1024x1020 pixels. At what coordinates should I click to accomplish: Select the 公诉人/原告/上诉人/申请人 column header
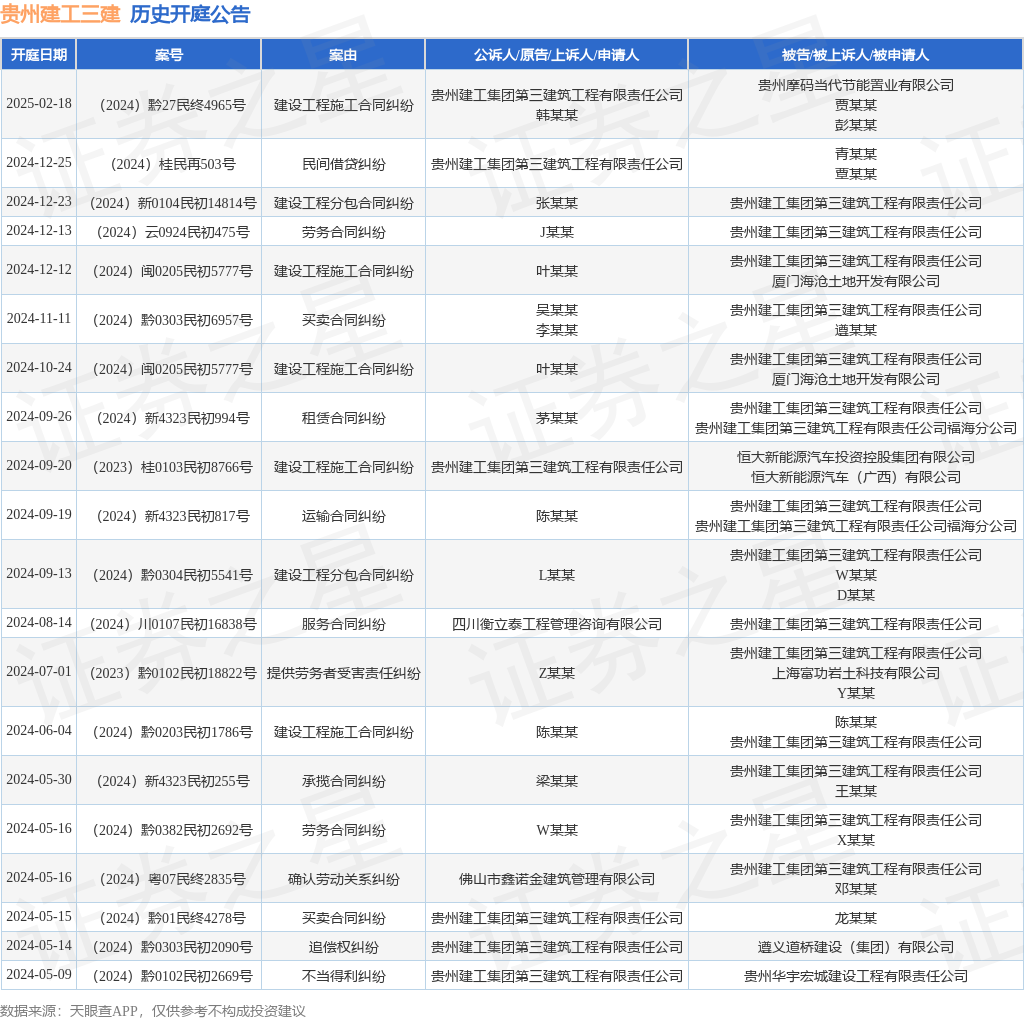click(x=556, y=55)
